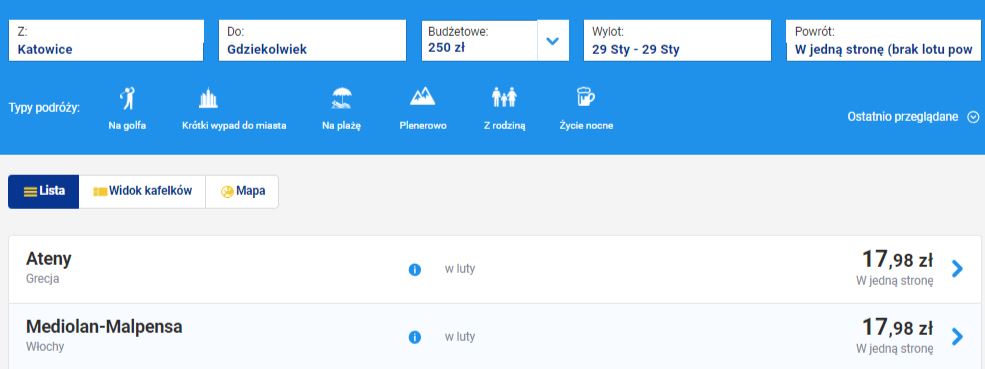Open the Powrót return date field

pyautogui.click(x=883, y=41)
